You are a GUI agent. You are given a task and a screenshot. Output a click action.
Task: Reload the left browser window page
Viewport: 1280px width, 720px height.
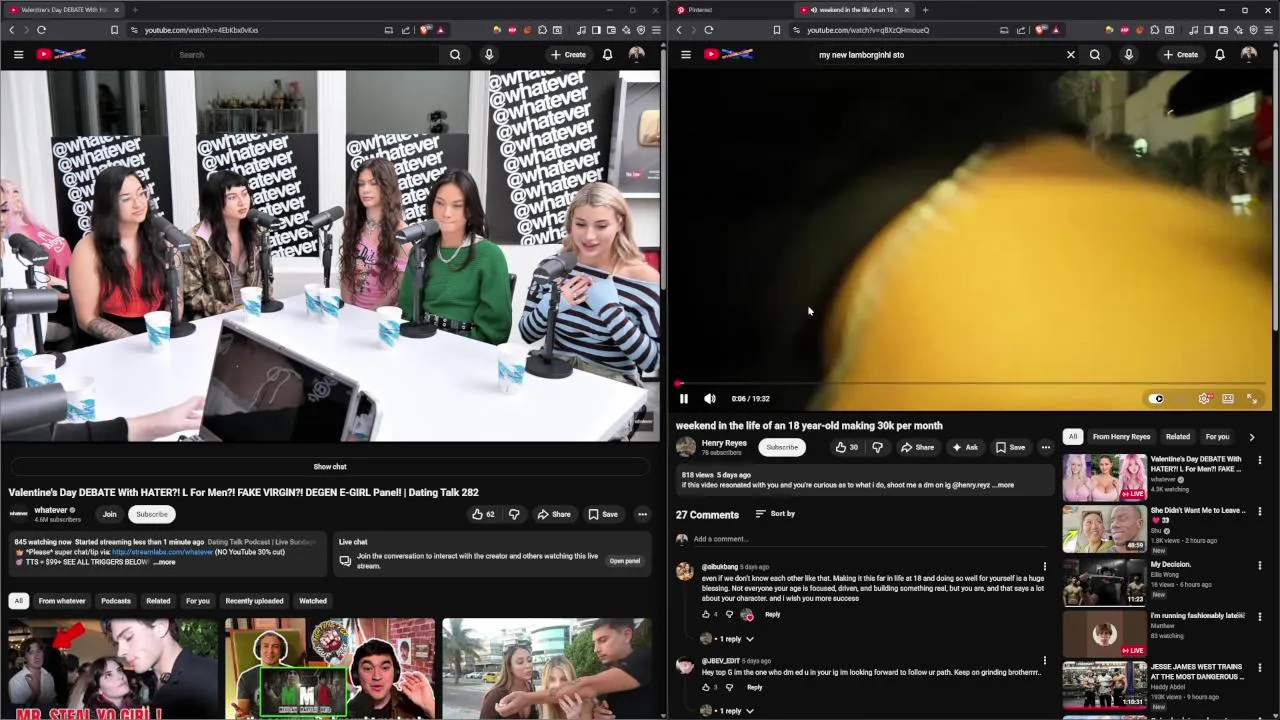[41, 30]
